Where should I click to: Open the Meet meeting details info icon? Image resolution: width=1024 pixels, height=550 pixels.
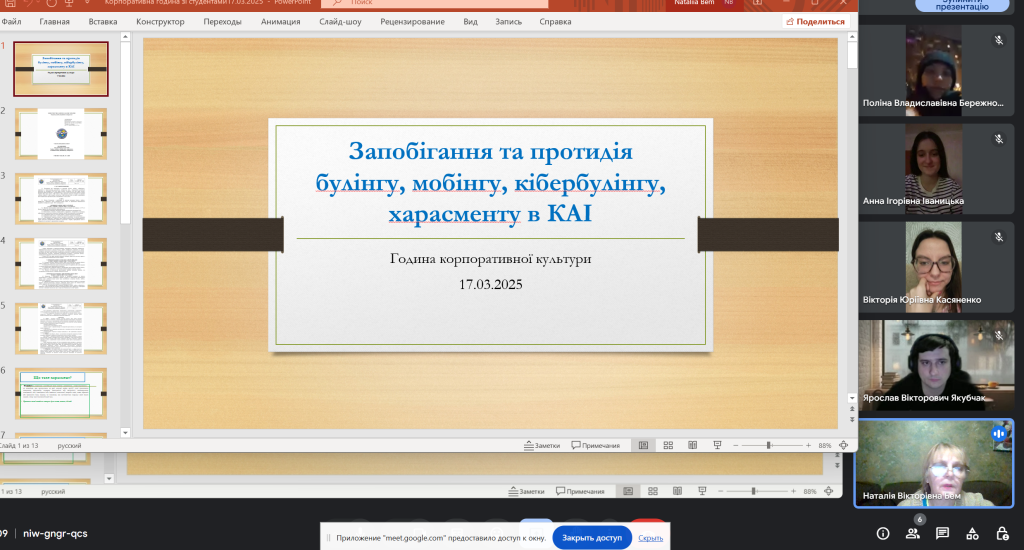[x=882, y=533]
